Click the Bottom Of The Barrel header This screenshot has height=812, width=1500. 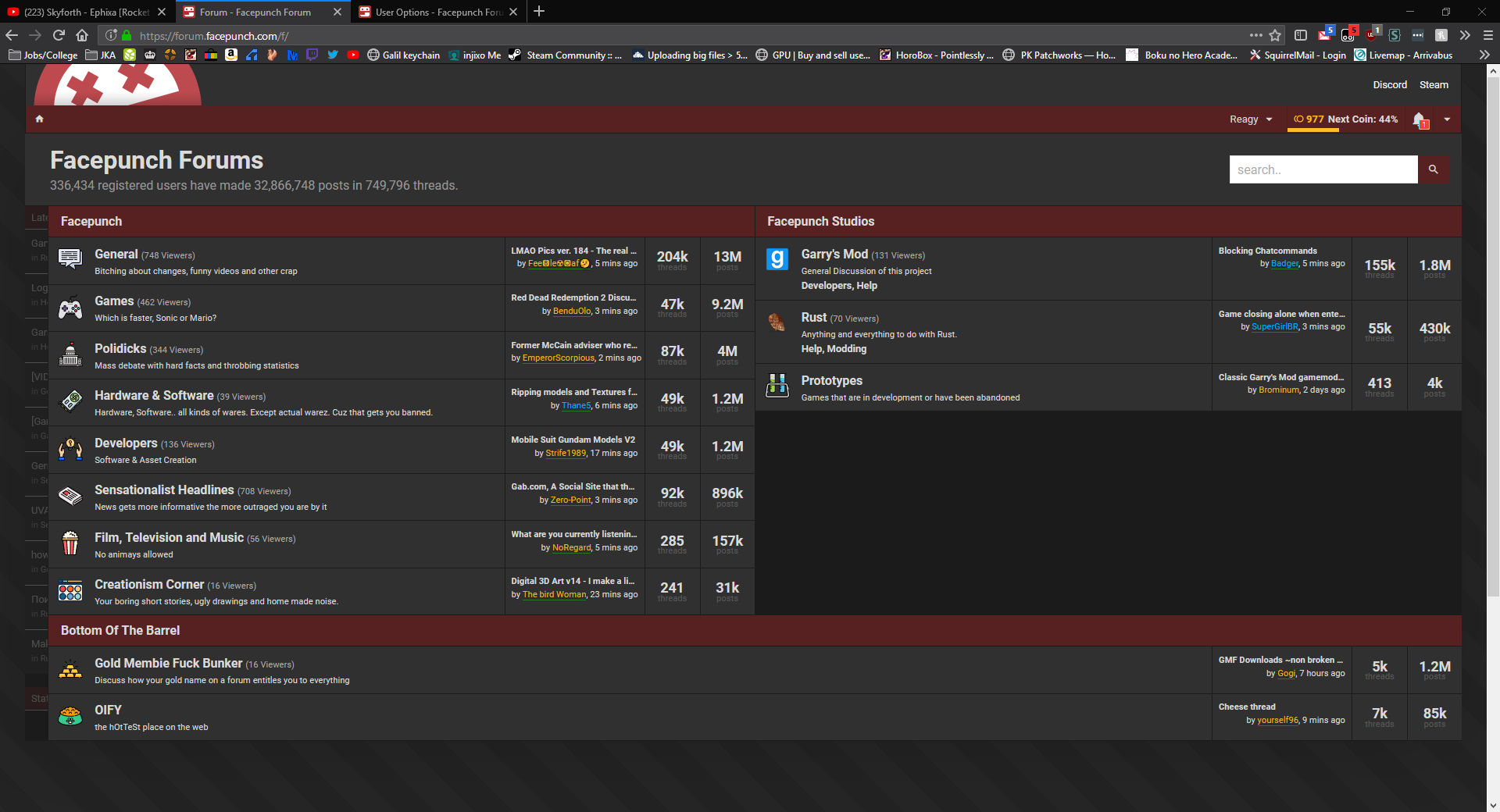point(120,630)
